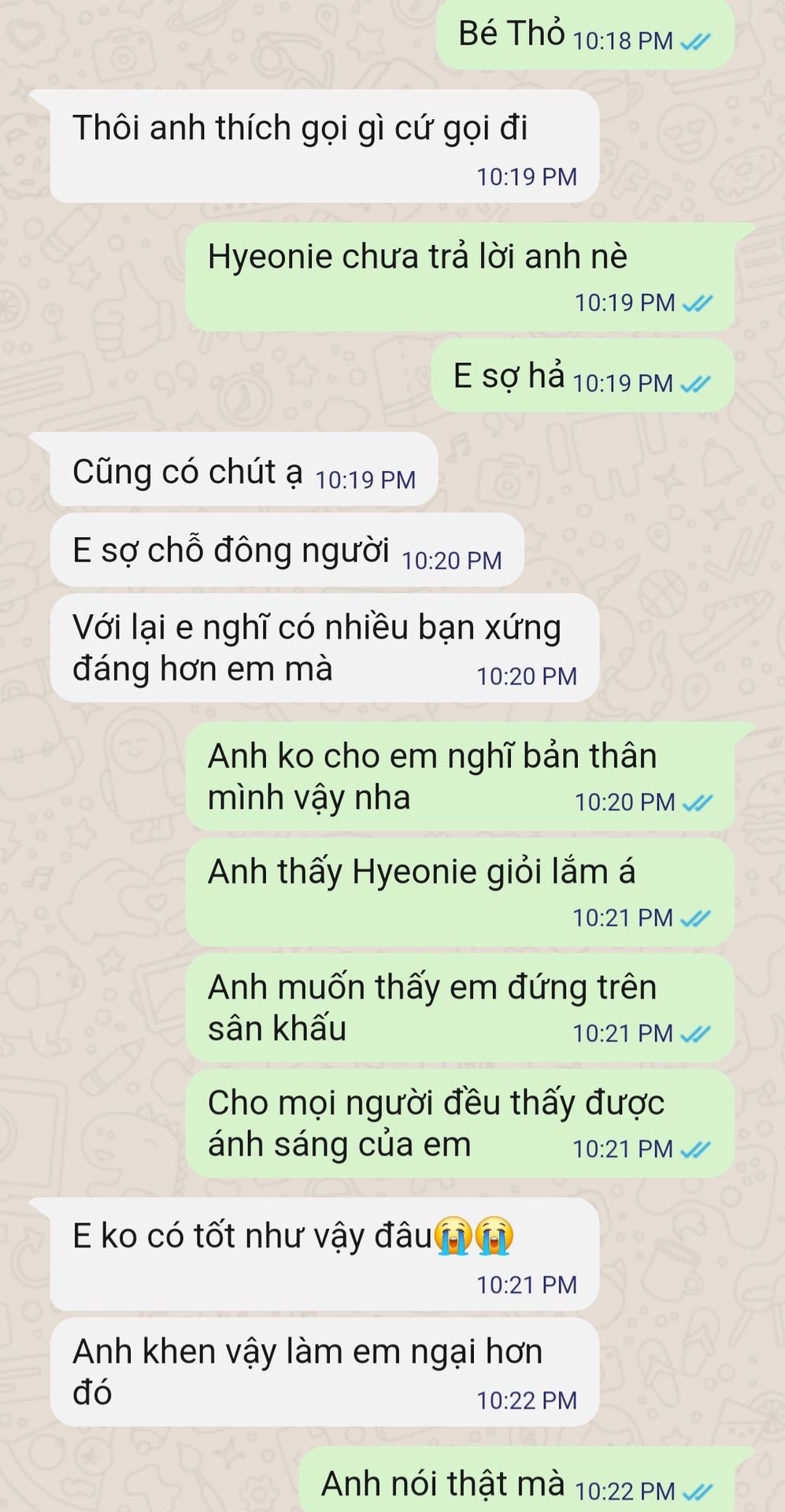Tap the double-check read receipt on "Bé Thỏ"

coord(695,41)
